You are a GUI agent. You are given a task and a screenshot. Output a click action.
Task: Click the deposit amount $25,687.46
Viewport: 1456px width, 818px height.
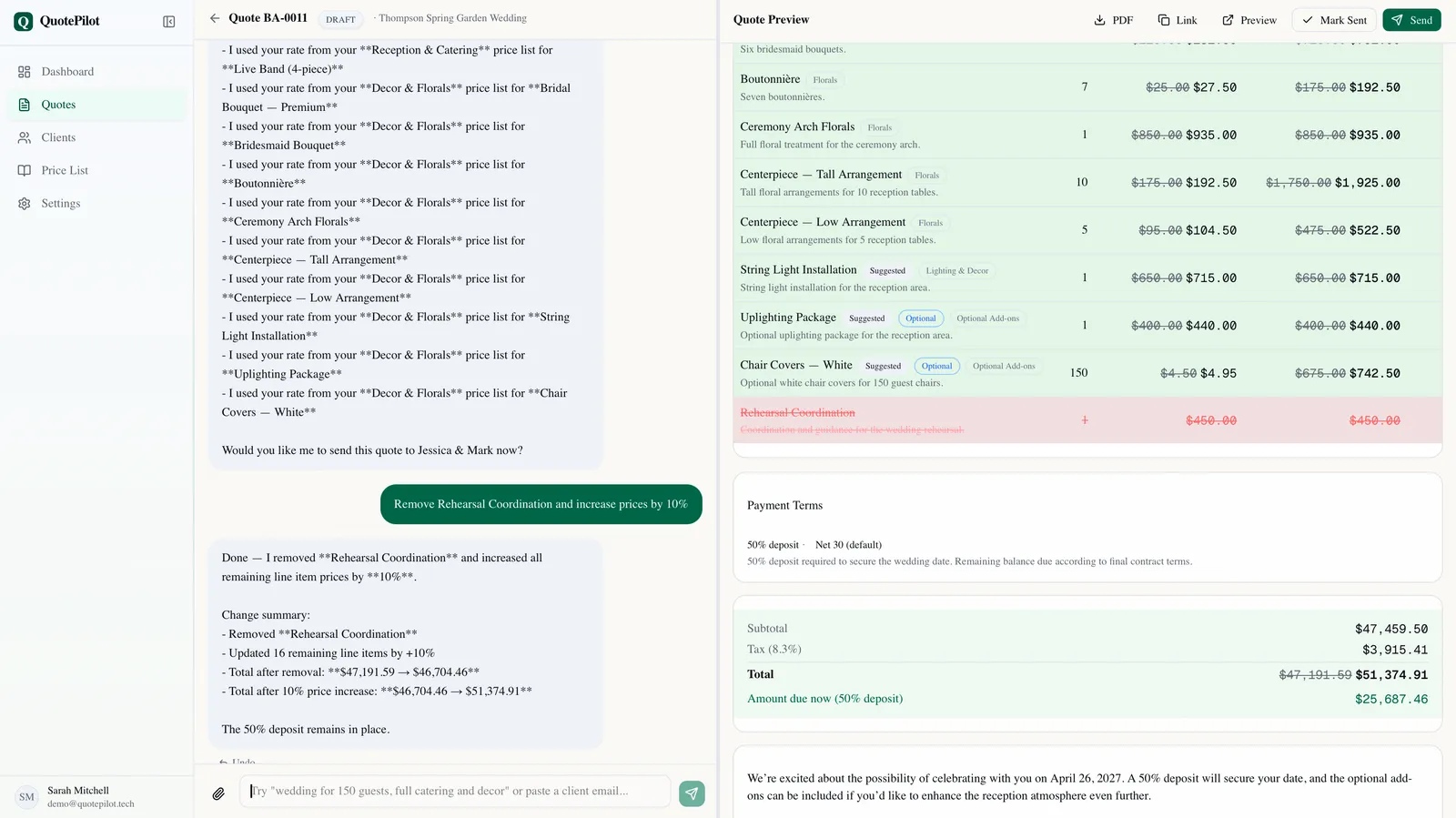click(1391, 700)
